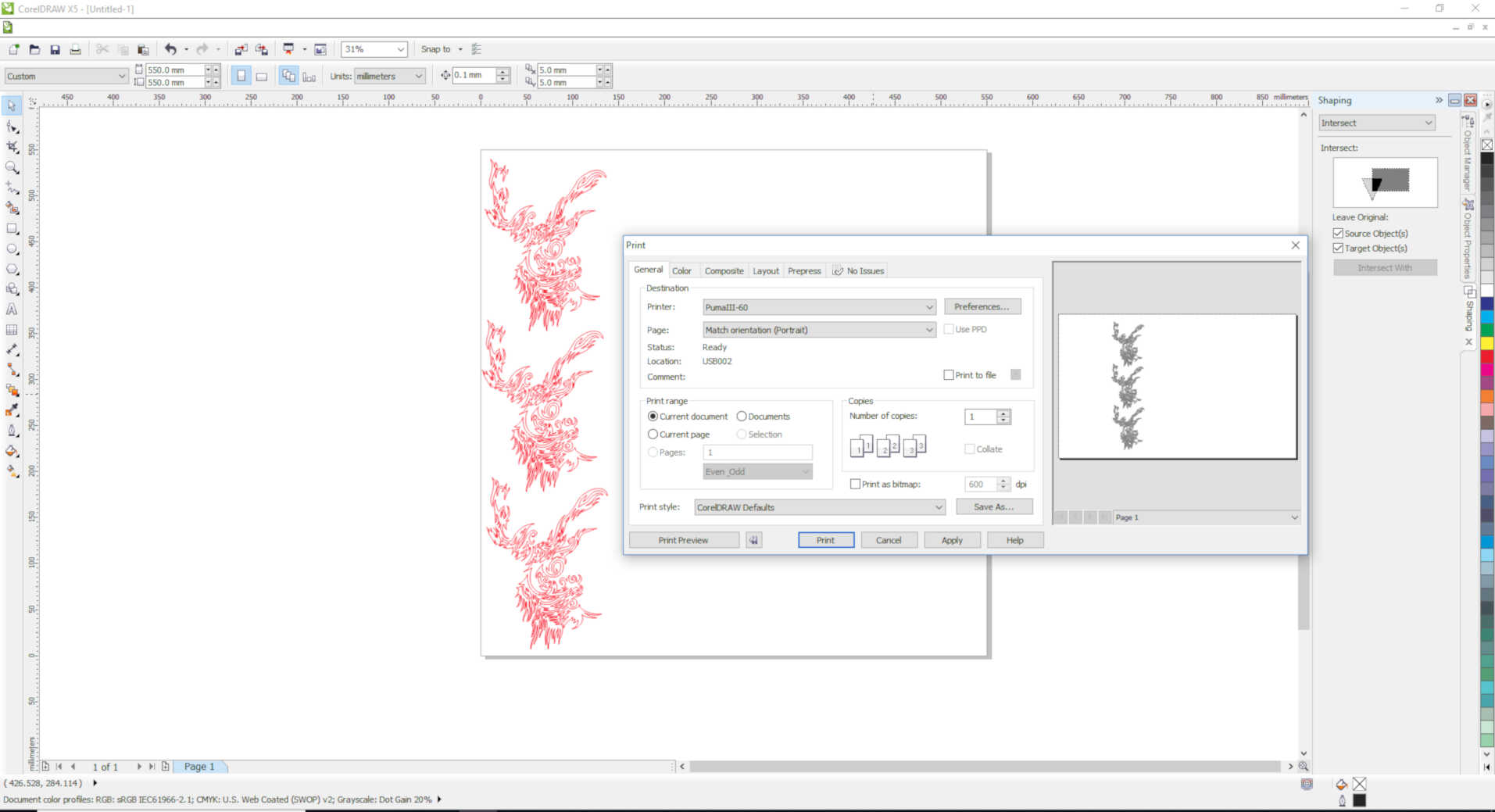Image resolution: width=1495 pixels, height=812 pixels.
Task: Select the Table tool in toolbox
Action: (13, 330)
